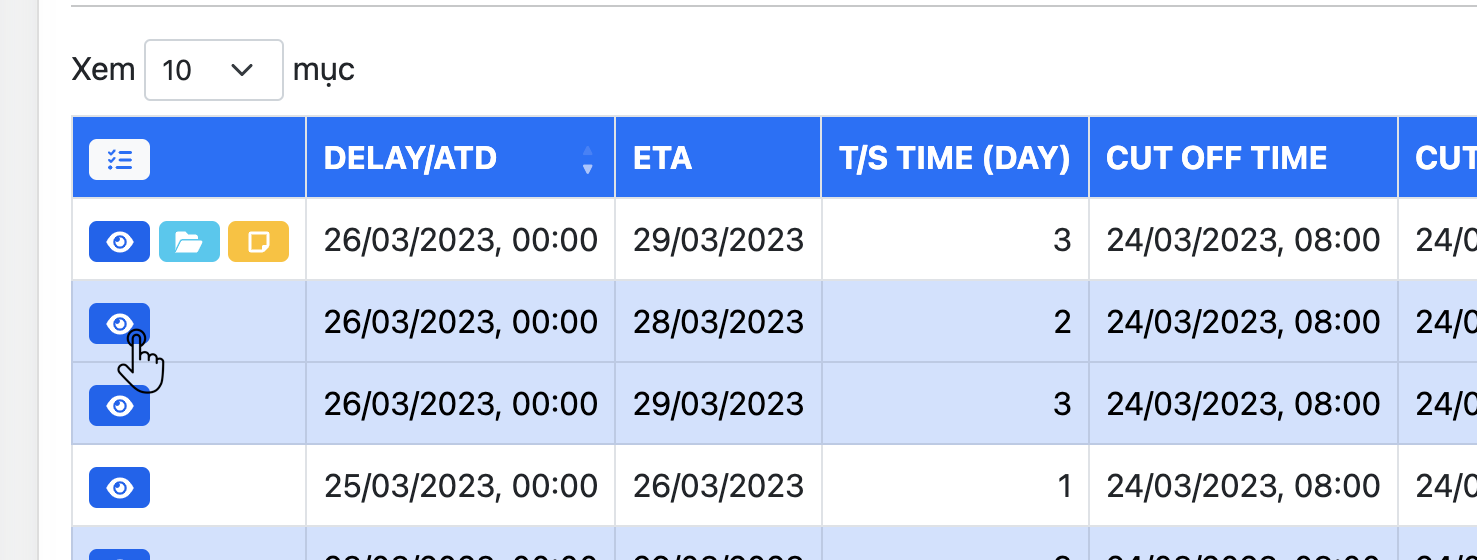Screen dimensions: 1477x560
Task: Select cell showing ETA 26/03/2023
Action: [718, 486]
